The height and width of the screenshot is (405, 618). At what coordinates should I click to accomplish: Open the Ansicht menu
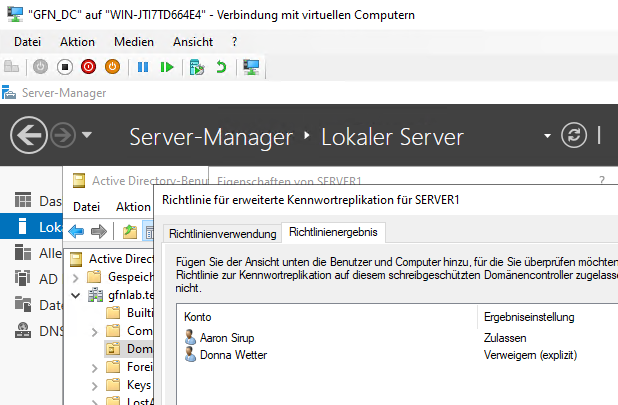click(192, 41)
